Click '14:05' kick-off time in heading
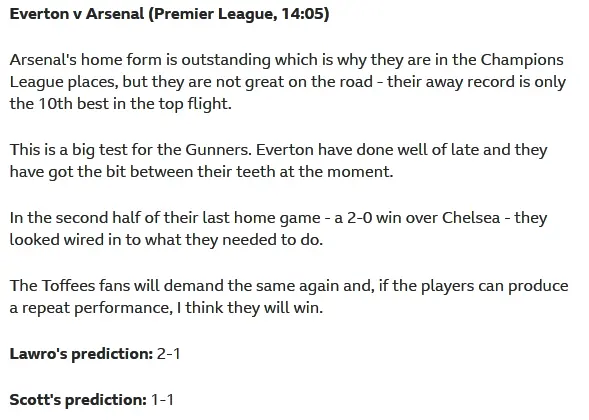Viewport: 589px width, 420px height. coord(302,14)
